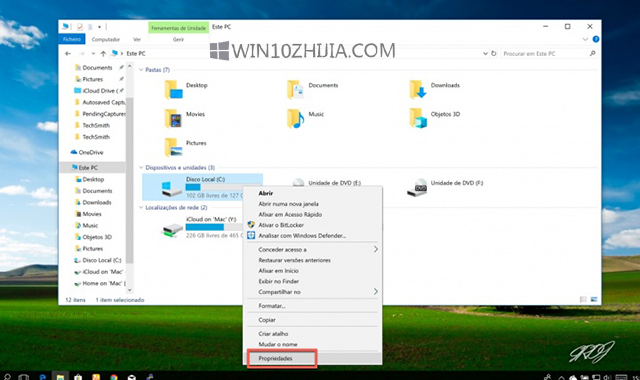Image resolution: width=640 pixels, height=380 pixels.
Task: Open the recent locations dropdown arrow
Action: coord(93,53)
